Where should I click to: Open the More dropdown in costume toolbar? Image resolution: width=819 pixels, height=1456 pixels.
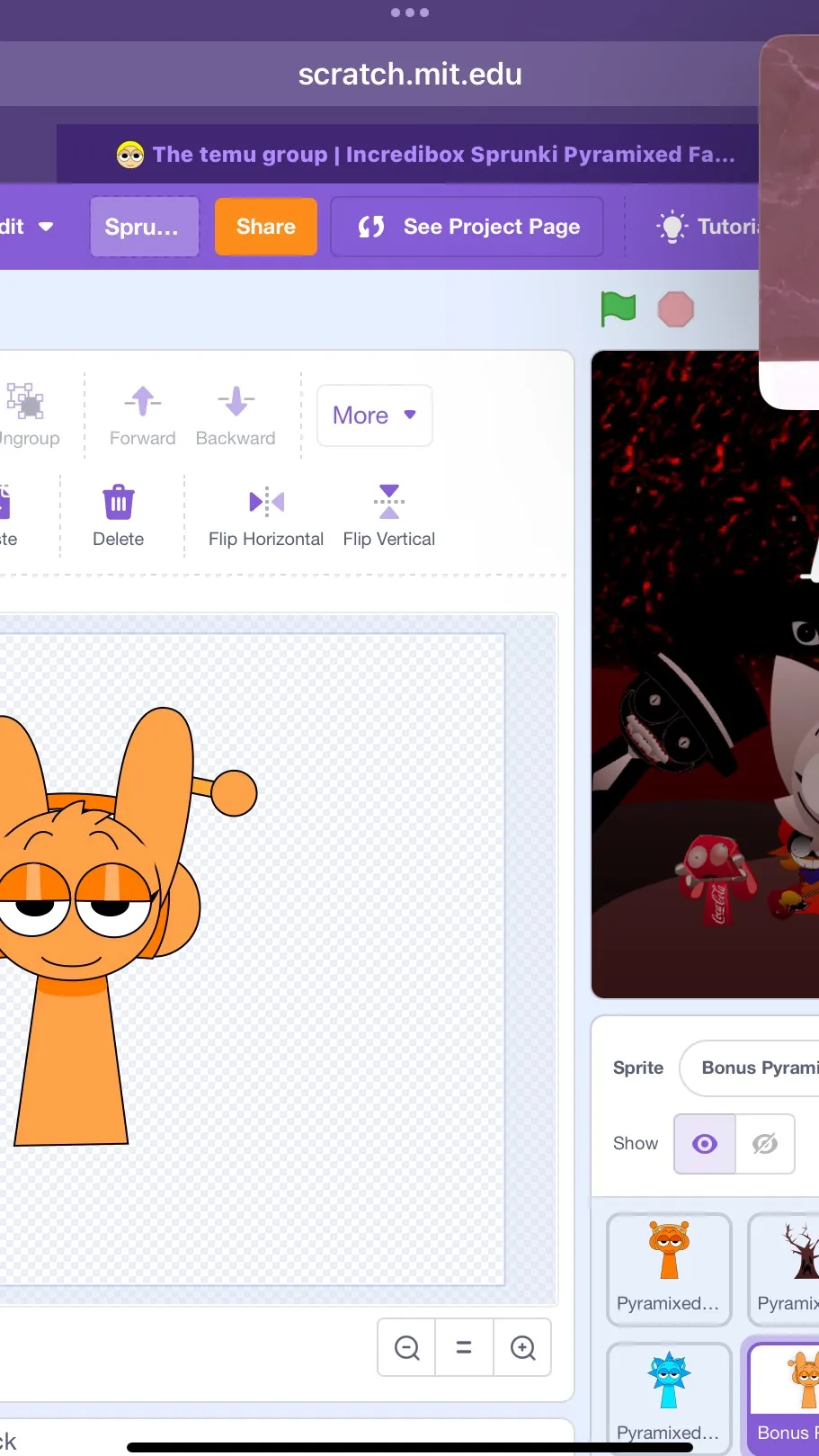(374, 415)
